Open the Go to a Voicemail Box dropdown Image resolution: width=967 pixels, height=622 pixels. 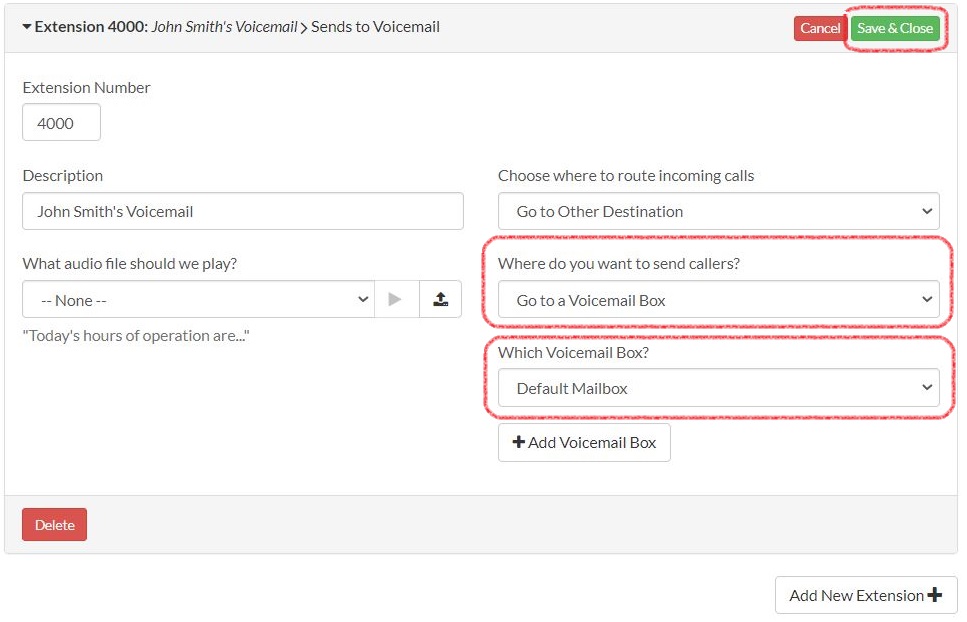click(x=718, y=299)
